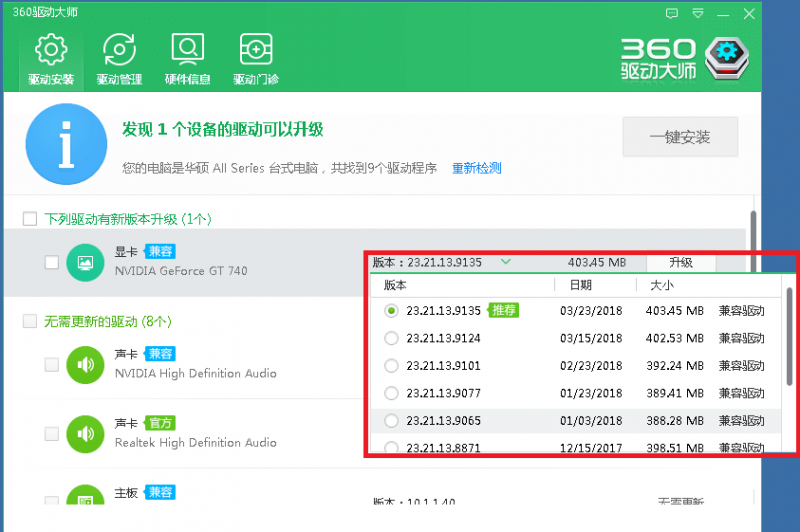The height and width of the screenshot is (532, 800).
Task: Select version 23.21.13.9101 radio button
Action: pyautogui.click(x=391, y=366)
